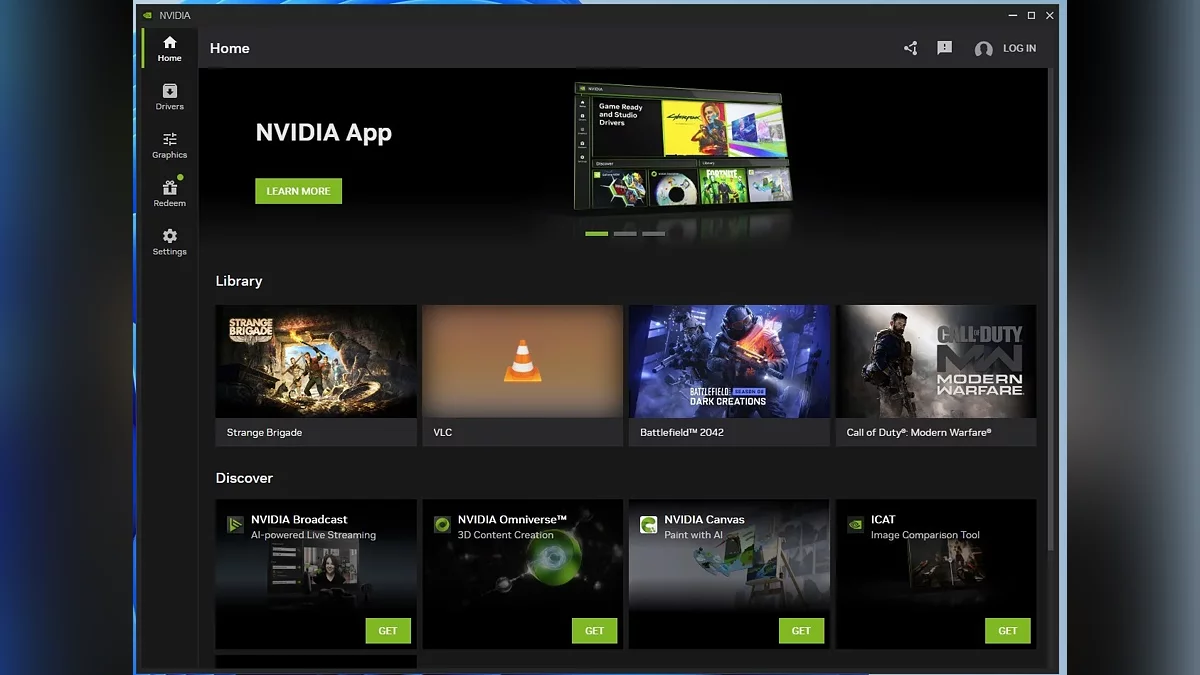Image resolution: width=1200 pixels, height=675 pixels.
Task: Open the Strange Brigade game thumbnail
Action: tap(316, 361)
